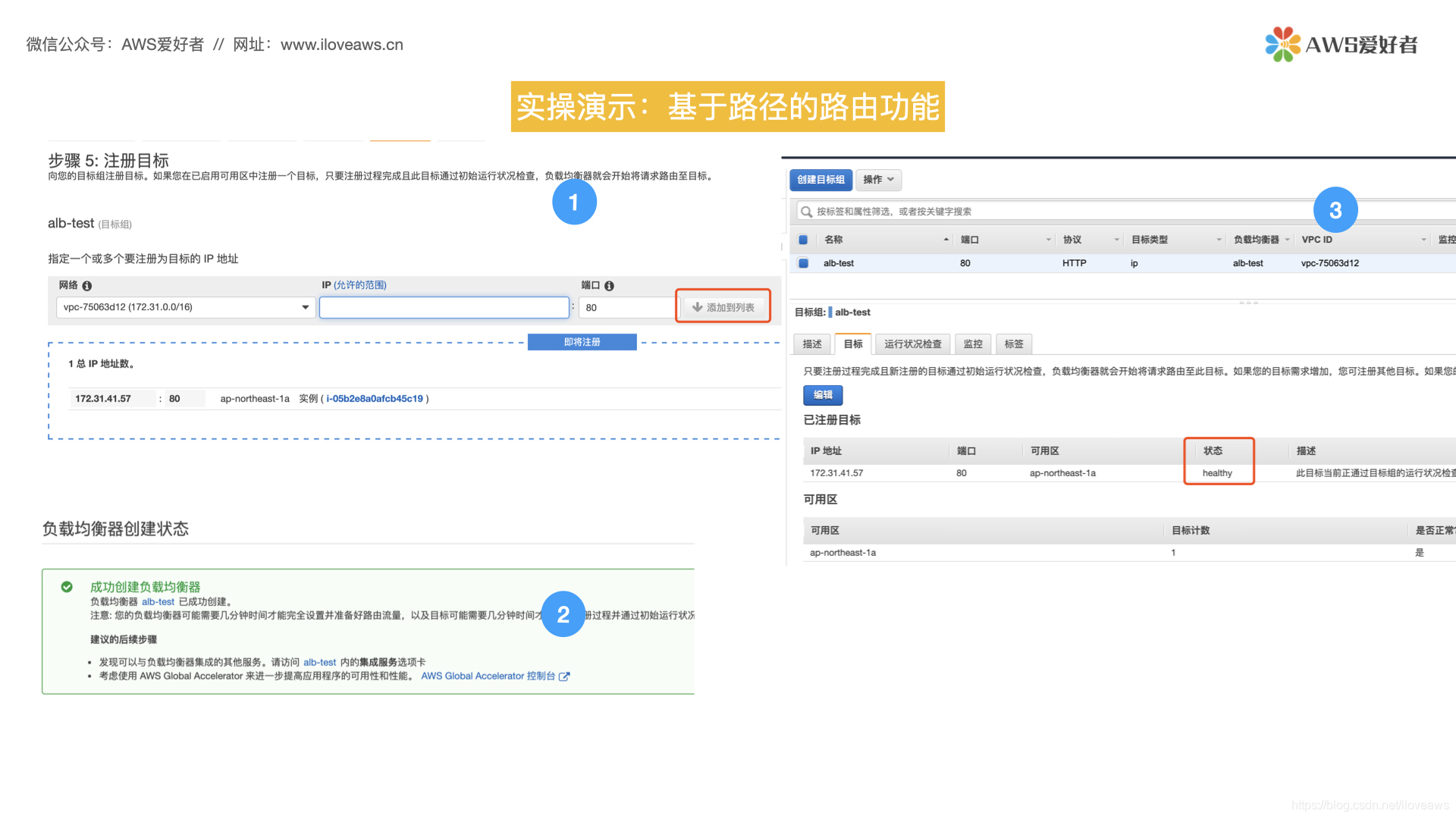
Task: Click ap-northeast-1a in 已注册目标 table
Action: click(1062, 473)
